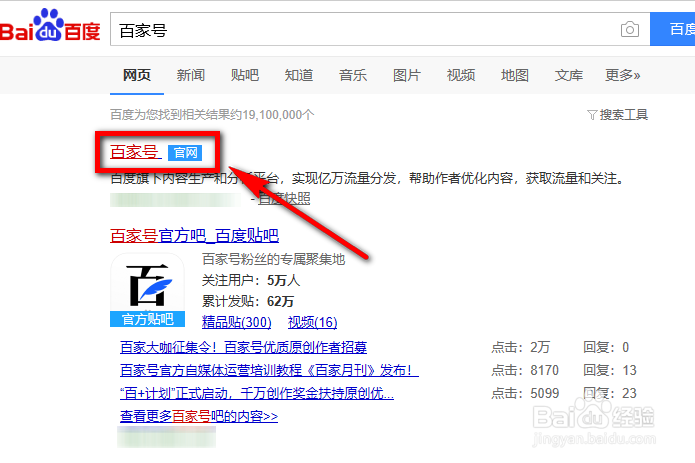695x463 pixels.
Task: Click 点击：5099 value
Action: point(525,393)
